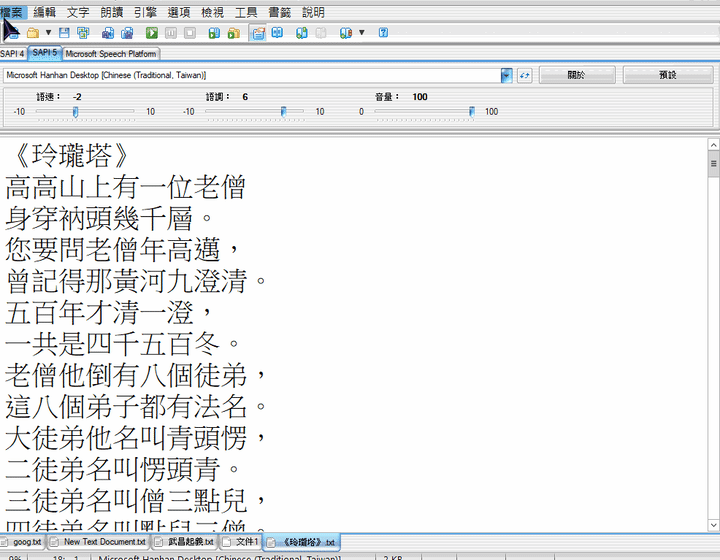Viewport: 720px width, 560px height.
Task: Click the line 這八個弟子都有法名。
Action: tap(135, 407)
